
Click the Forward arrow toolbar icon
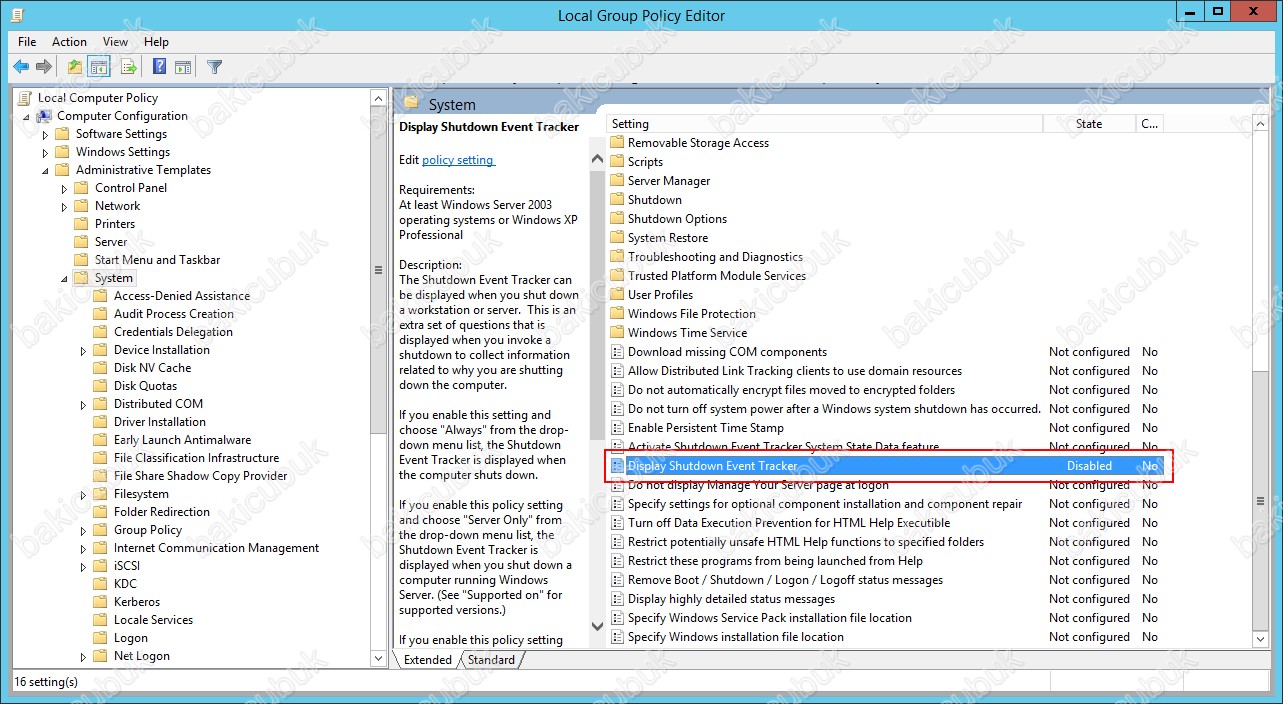coord(43,67)
